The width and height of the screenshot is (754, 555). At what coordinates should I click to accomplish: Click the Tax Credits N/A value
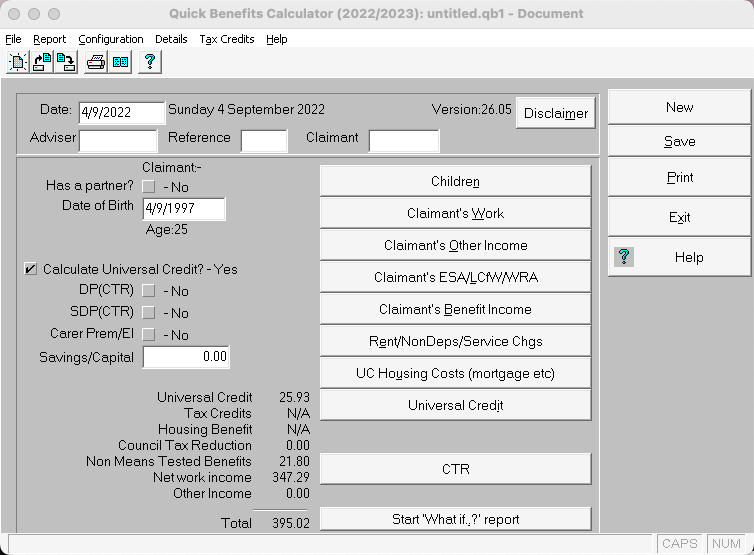298,413
